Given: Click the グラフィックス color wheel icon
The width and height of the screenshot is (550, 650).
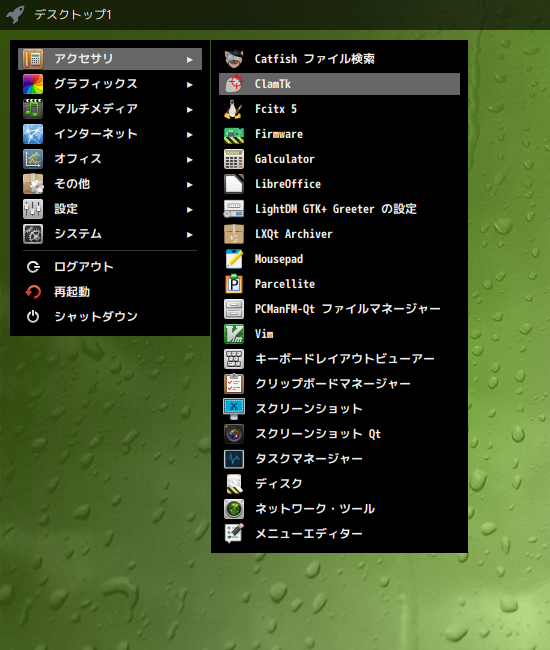Looking at the screenshot, I should [33, 84].
